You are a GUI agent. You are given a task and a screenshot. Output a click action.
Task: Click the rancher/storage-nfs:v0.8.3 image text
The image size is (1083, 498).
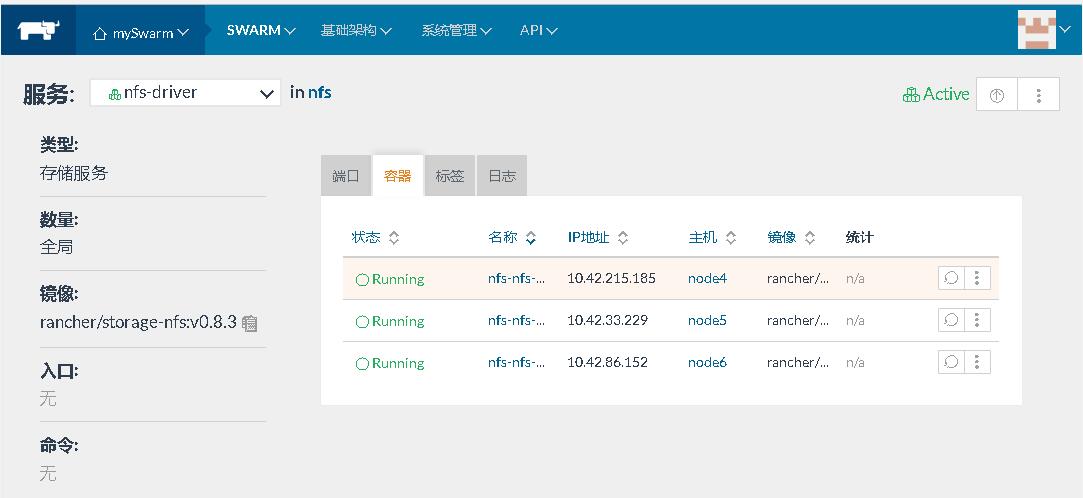coord(138,322)
